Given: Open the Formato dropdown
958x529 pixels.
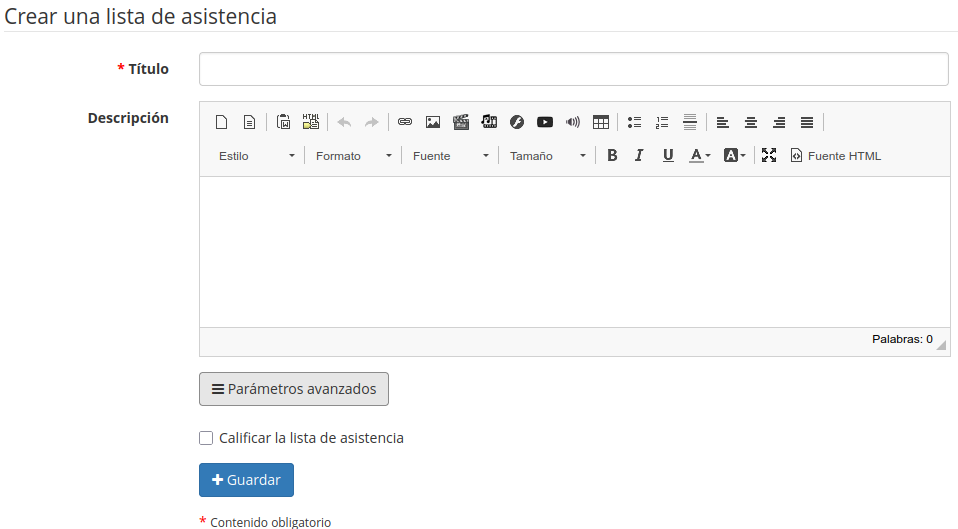Looking at the screenshot, I should click(353, 156).
